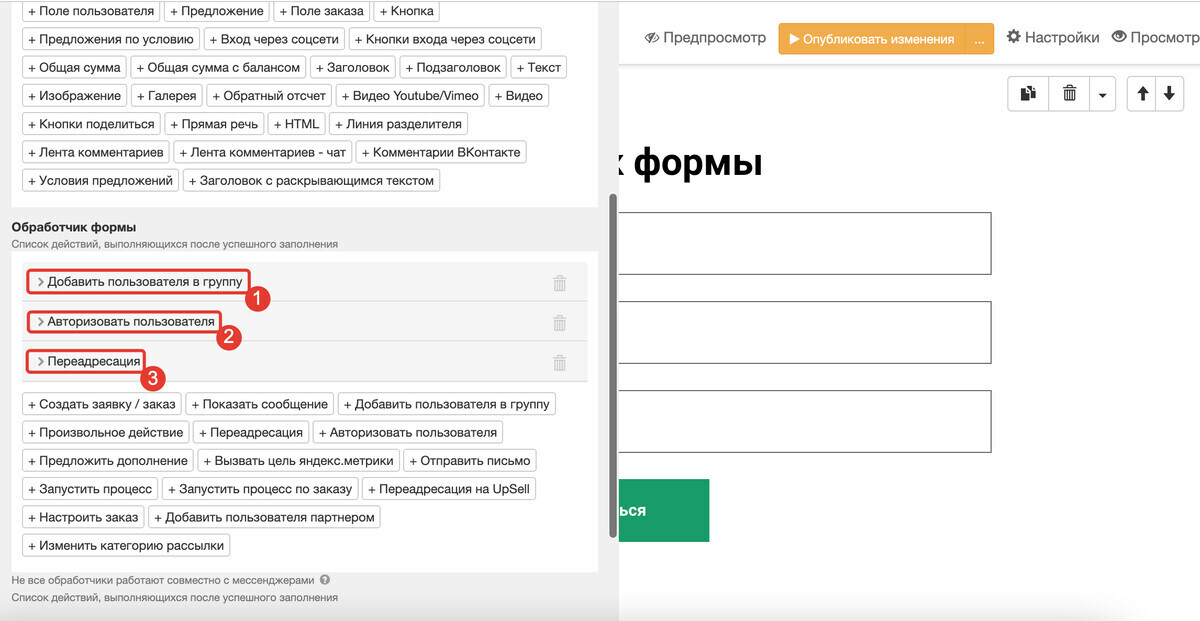Insert '+ Предложения по условию' element
This screenshot has width=1200, height=621.
point(111,39)
